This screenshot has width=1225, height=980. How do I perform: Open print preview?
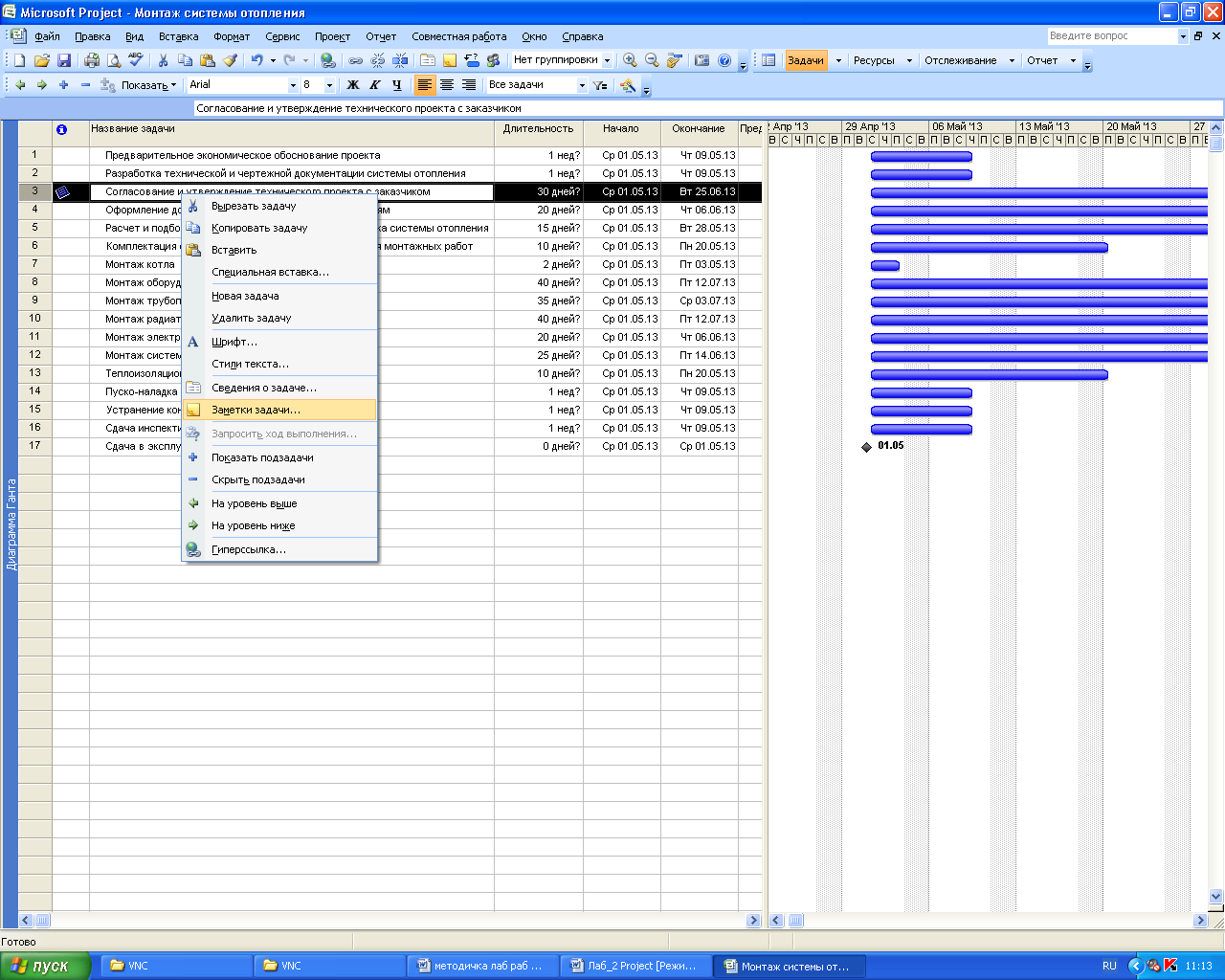click(114, 60)
